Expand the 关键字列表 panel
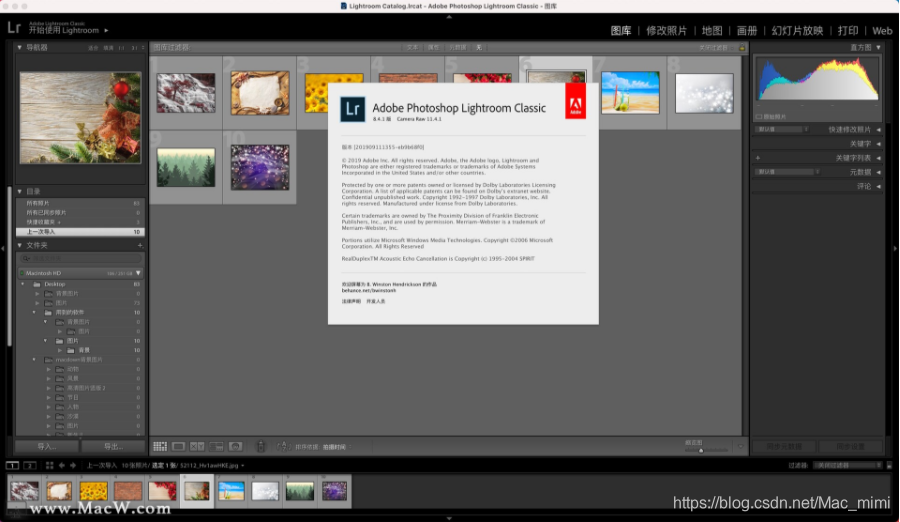900x522 pixels. pos(879,158)
